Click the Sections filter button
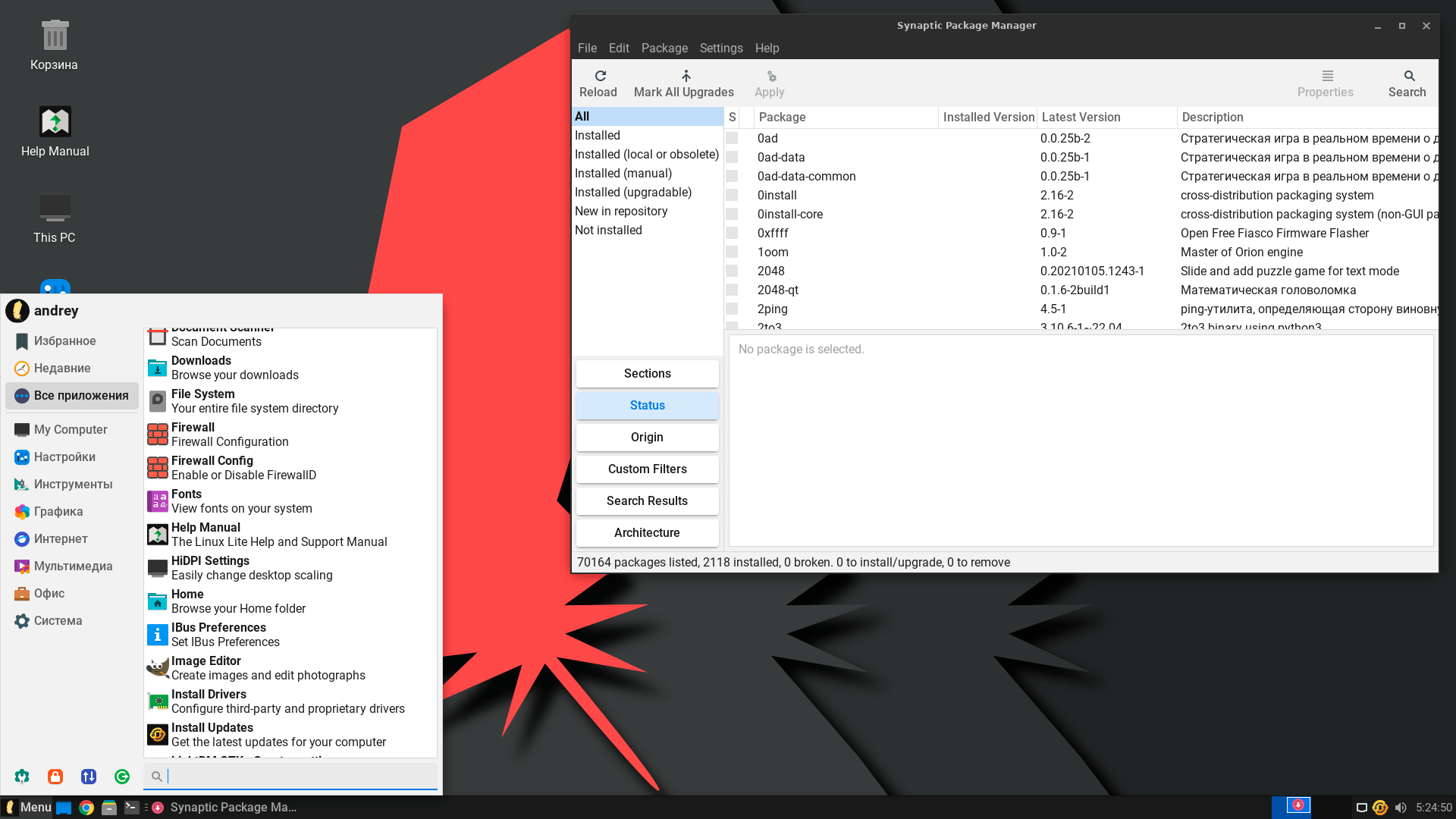 point(647,373)
